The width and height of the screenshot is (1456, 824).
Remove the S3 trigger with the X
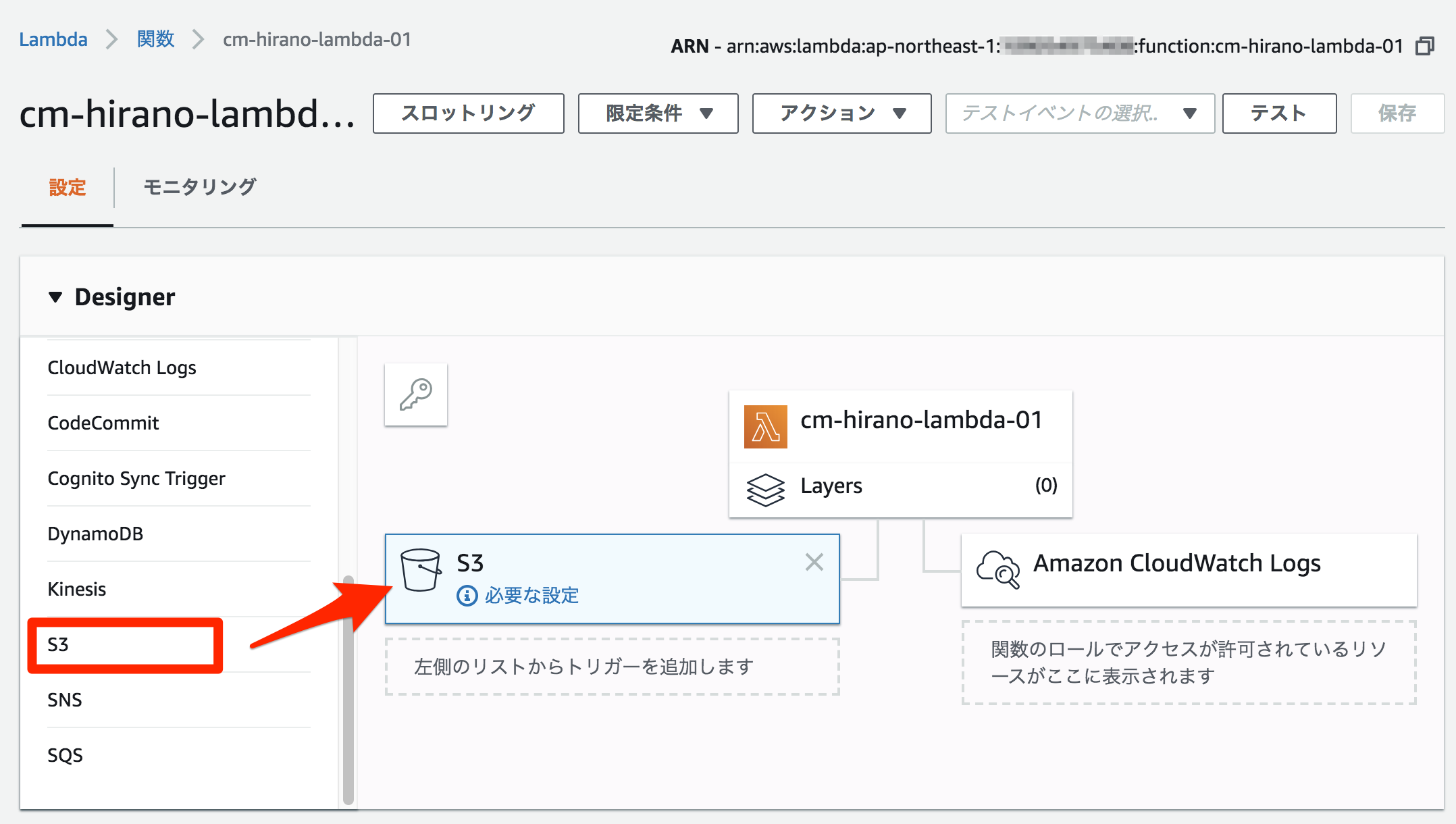click(814, 562)
